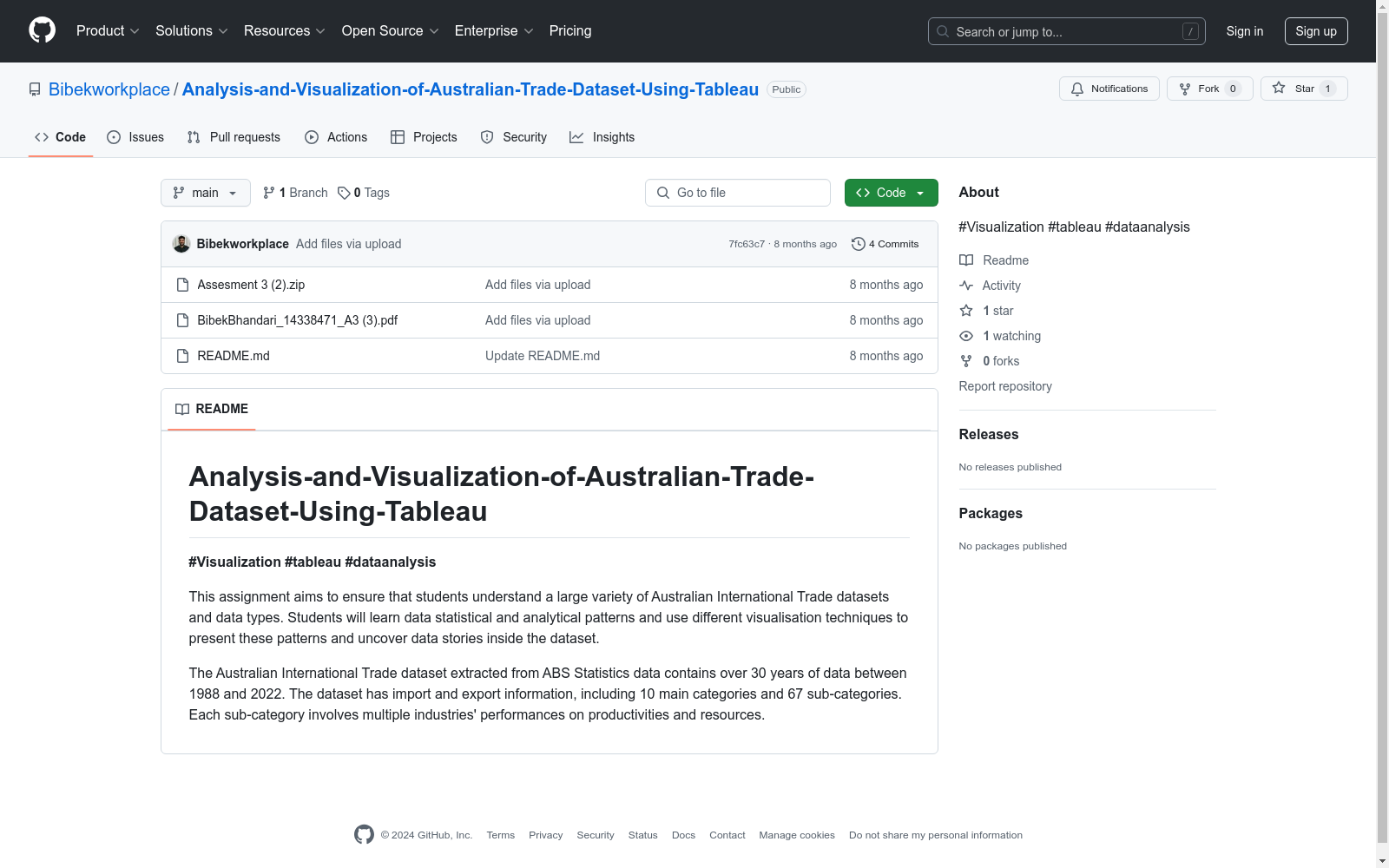Image resolution: width=1389 pixels, height=868 pixels.
Task: Open the Status footer link
Action: click(643, 835)
